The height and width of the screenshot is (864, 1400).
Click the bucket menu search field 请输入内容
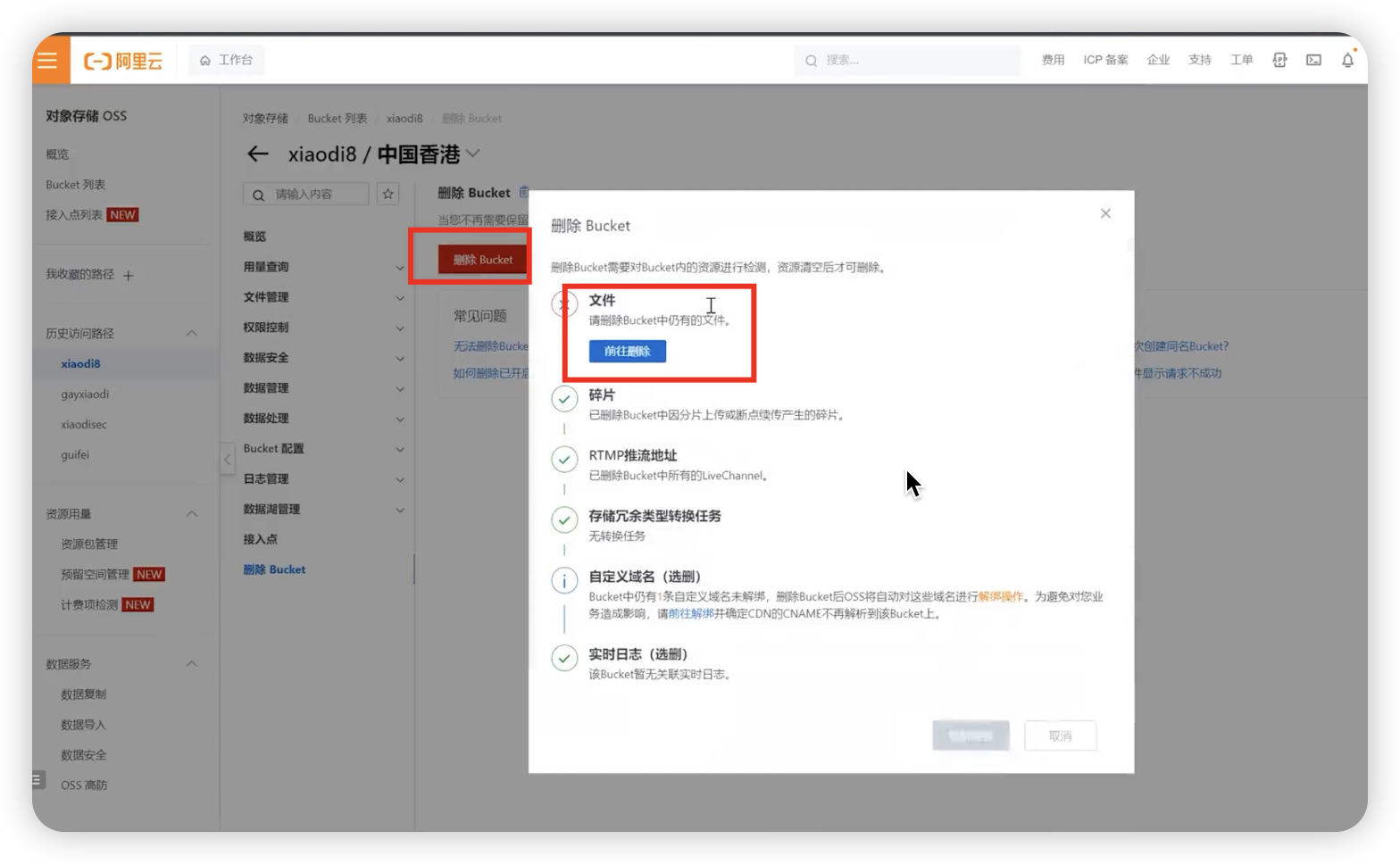tap(305, 195)
